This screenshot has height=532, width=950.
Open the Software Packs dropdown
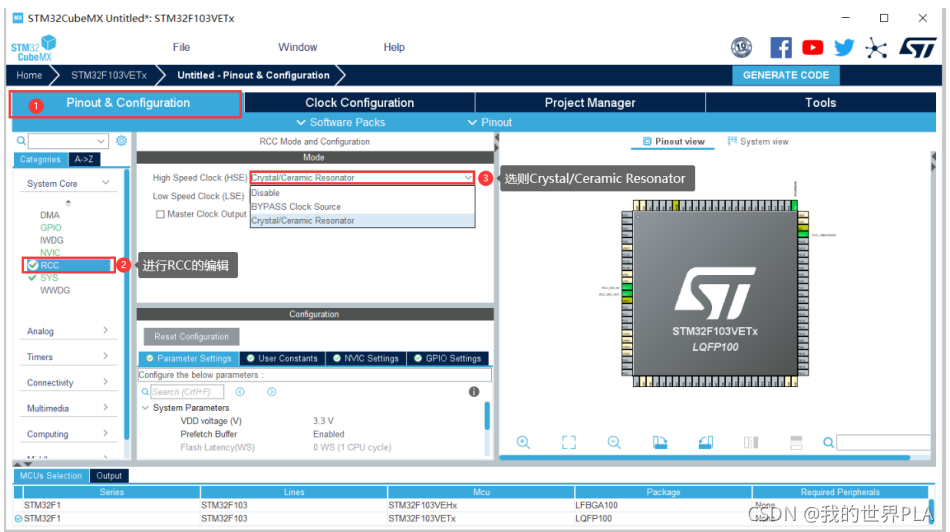[x=340, y=122]
